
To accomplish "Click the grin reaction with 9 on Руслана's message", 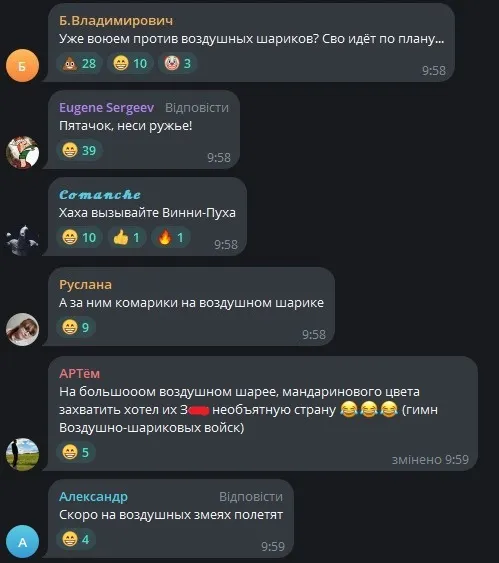I will [76, 327].
